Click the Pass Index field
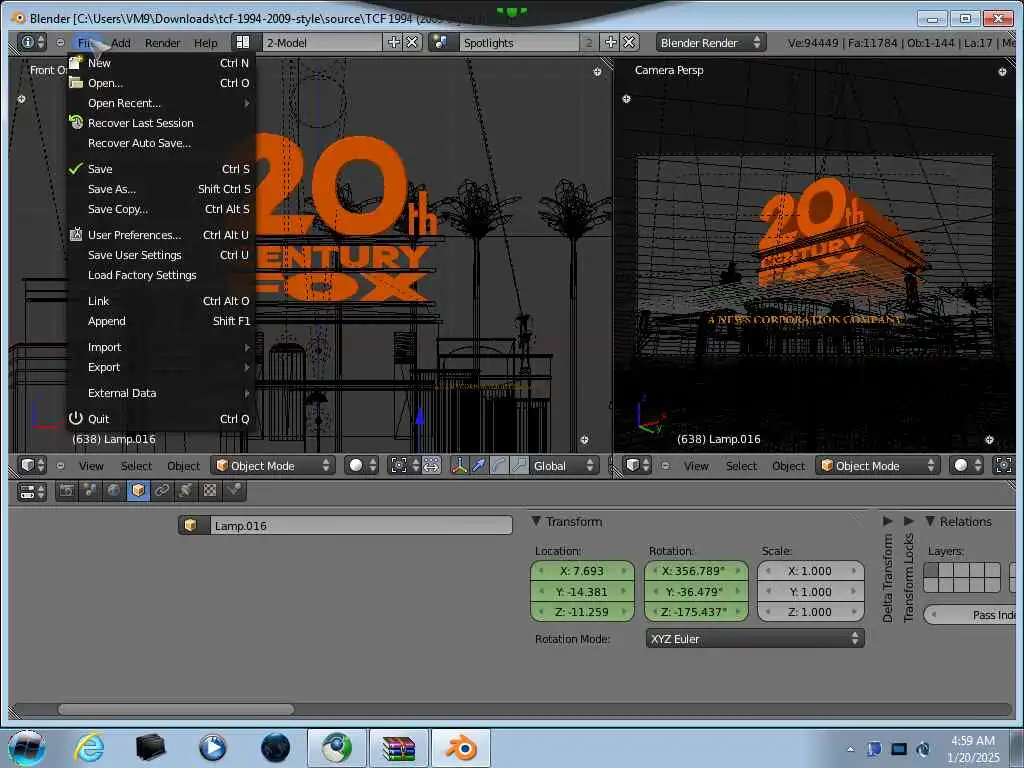The image size is (1024, 768). pos(970,615)
